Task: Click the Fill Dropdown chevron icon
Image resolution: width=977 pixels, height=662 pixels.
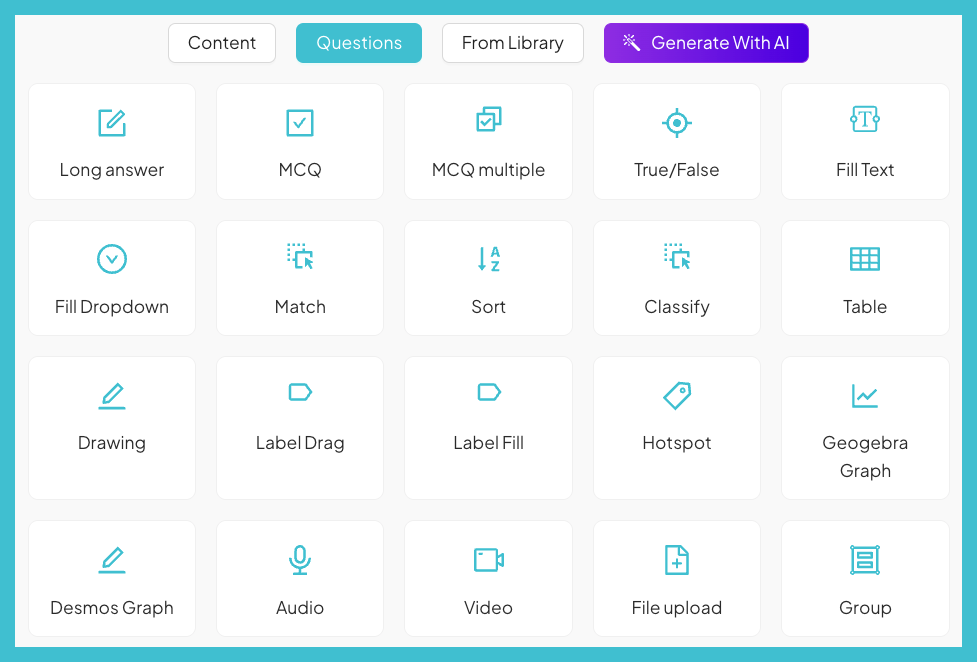Action: tap(111, 259)
